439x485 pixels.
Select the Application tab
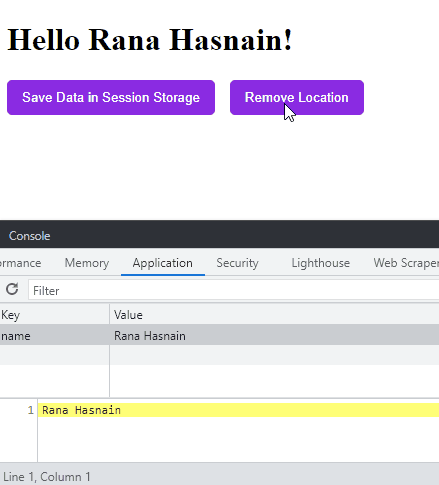tap(163, 263)
